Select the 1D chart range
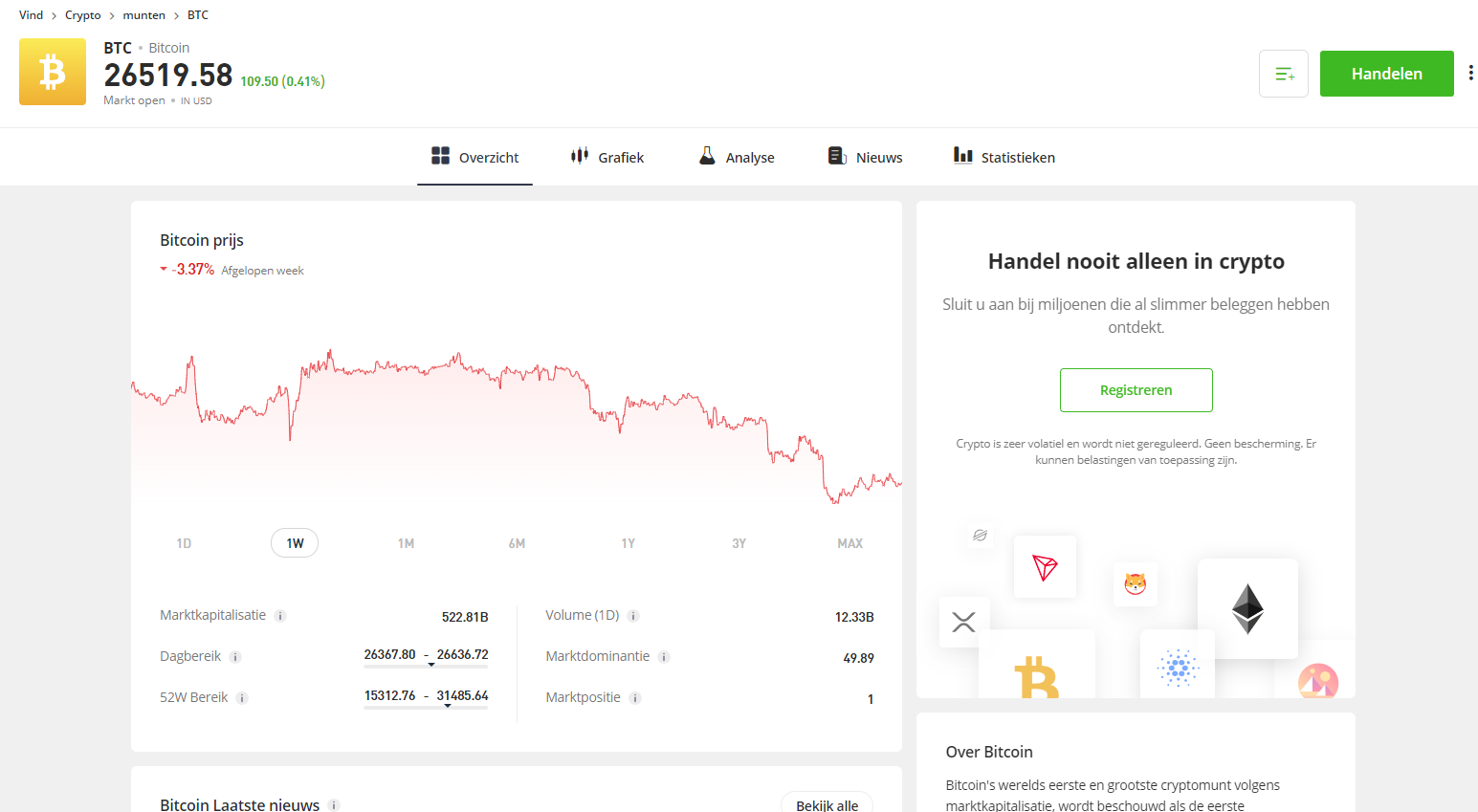1478x812 pixels. tap(184, 543)
